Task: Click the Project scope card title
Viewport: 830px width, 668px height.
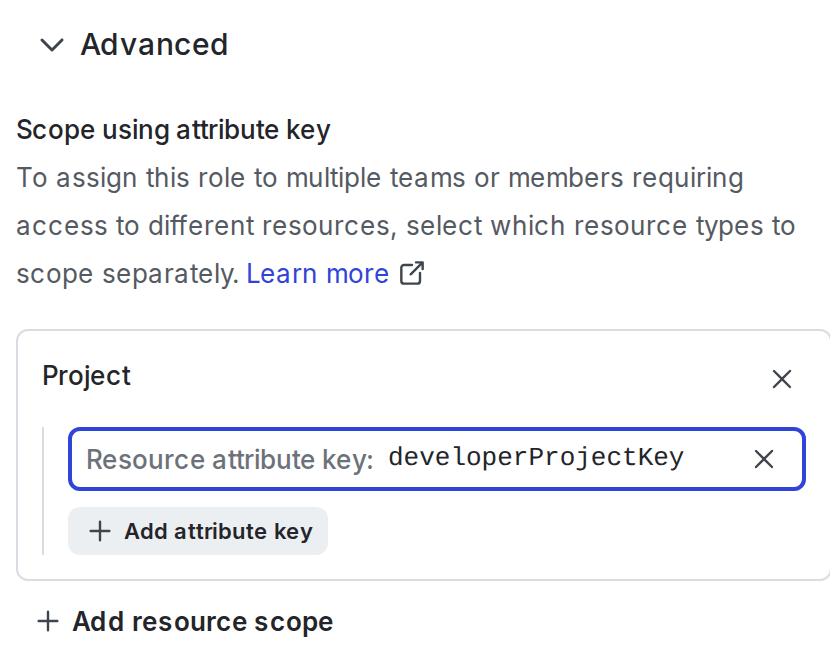Action: [x=86, y=376]
